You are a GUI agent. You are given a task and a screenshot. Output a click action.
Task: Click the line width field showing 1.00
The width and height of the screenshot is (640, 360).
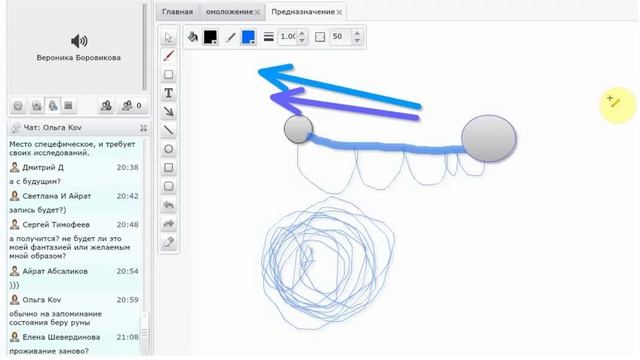pyautogui.click(x=288, y=37)
